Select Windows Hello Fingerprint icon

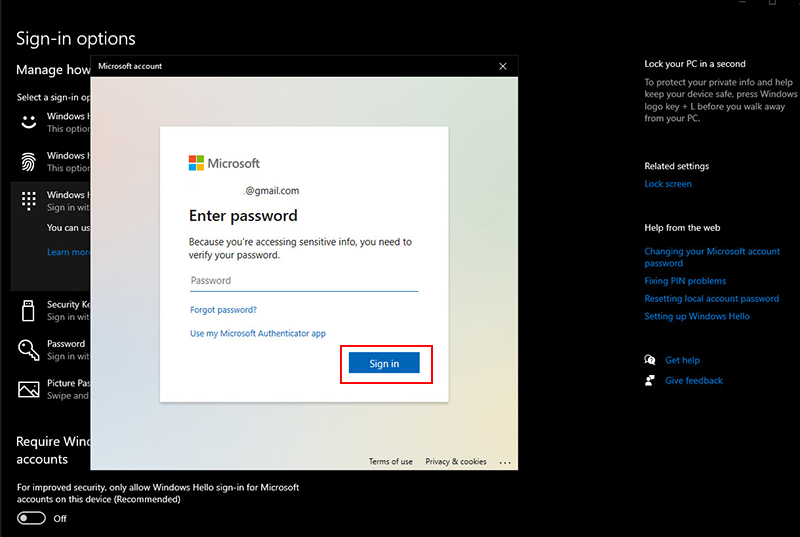29,162
